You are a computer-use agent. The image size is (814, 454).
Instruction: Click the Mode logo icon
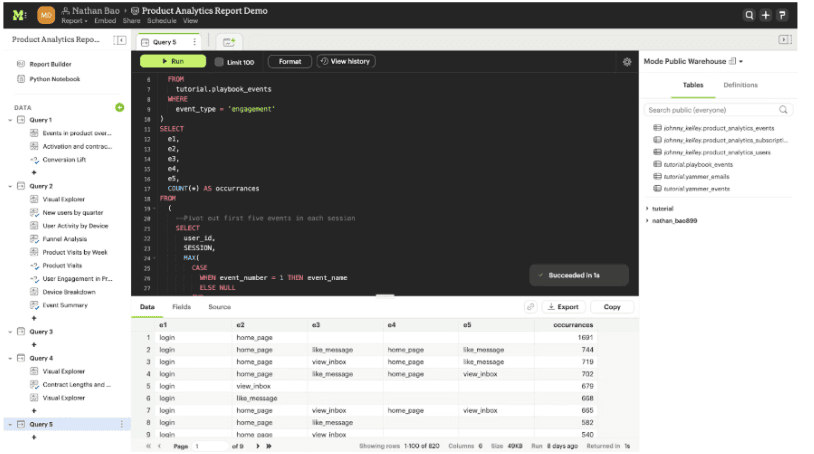pos(19,15)
